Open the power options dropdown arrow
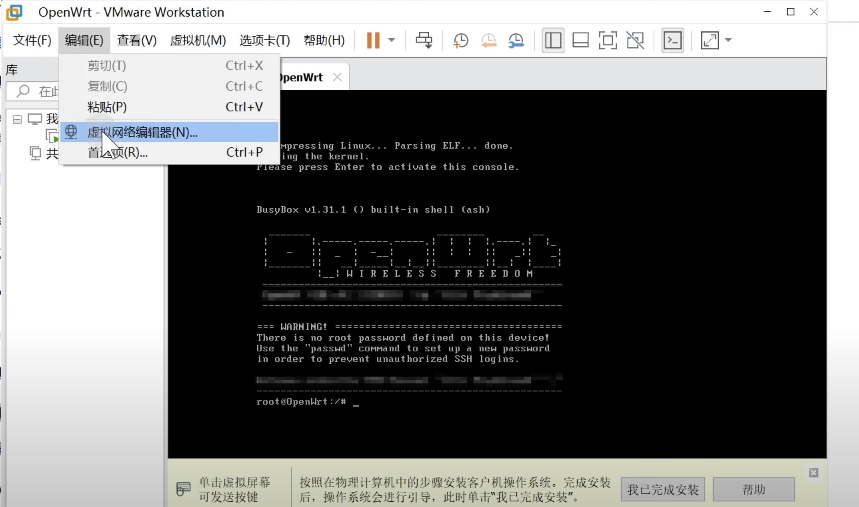The height and width of the screenshot is (507, 859). click(392, 40)
